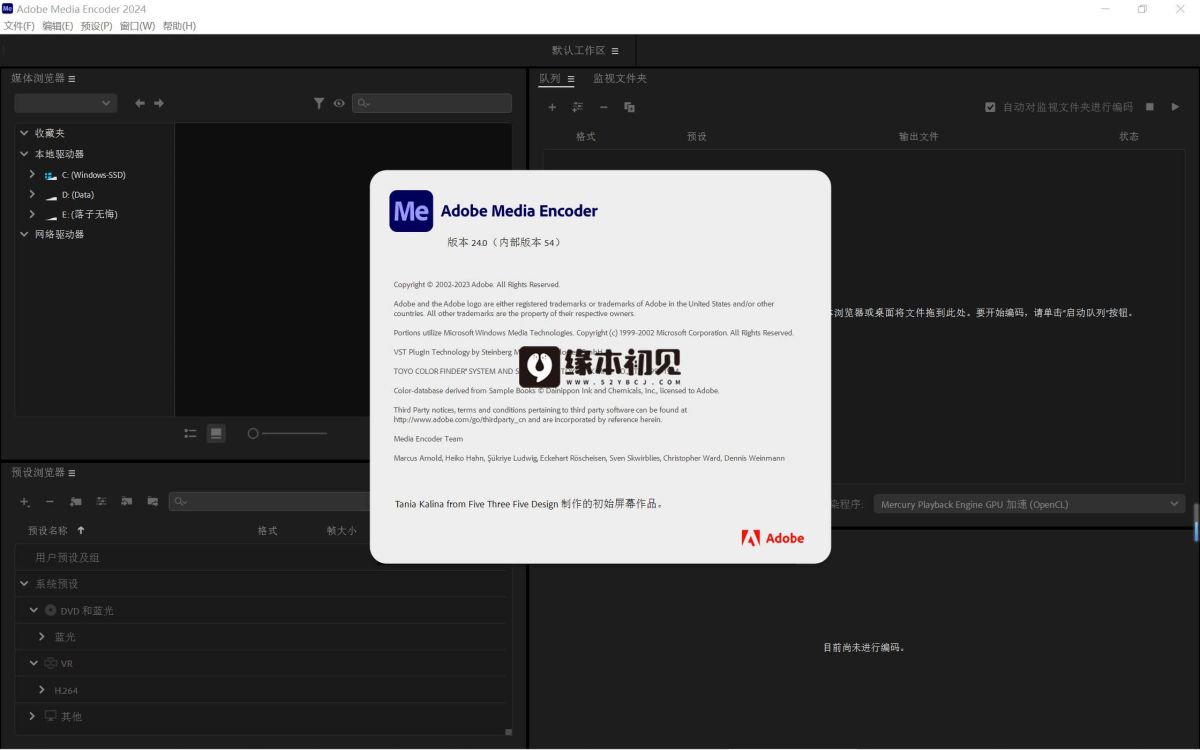Open the 文件(F) menu
The height and width of the screenshot is (750, 1200).
pyautogui.click(x=19, y=26)
